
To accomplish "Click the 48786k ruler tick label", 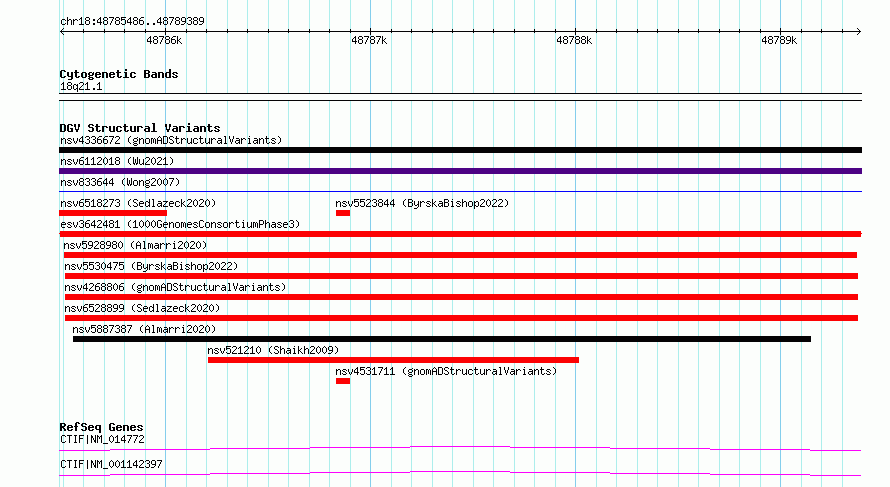I will [x=164, y=40].
